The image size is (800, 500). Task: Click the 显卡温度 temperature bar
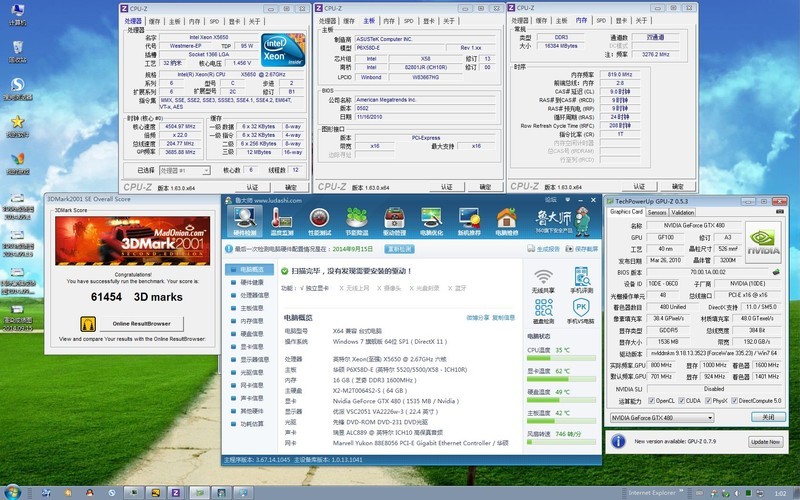561,379
